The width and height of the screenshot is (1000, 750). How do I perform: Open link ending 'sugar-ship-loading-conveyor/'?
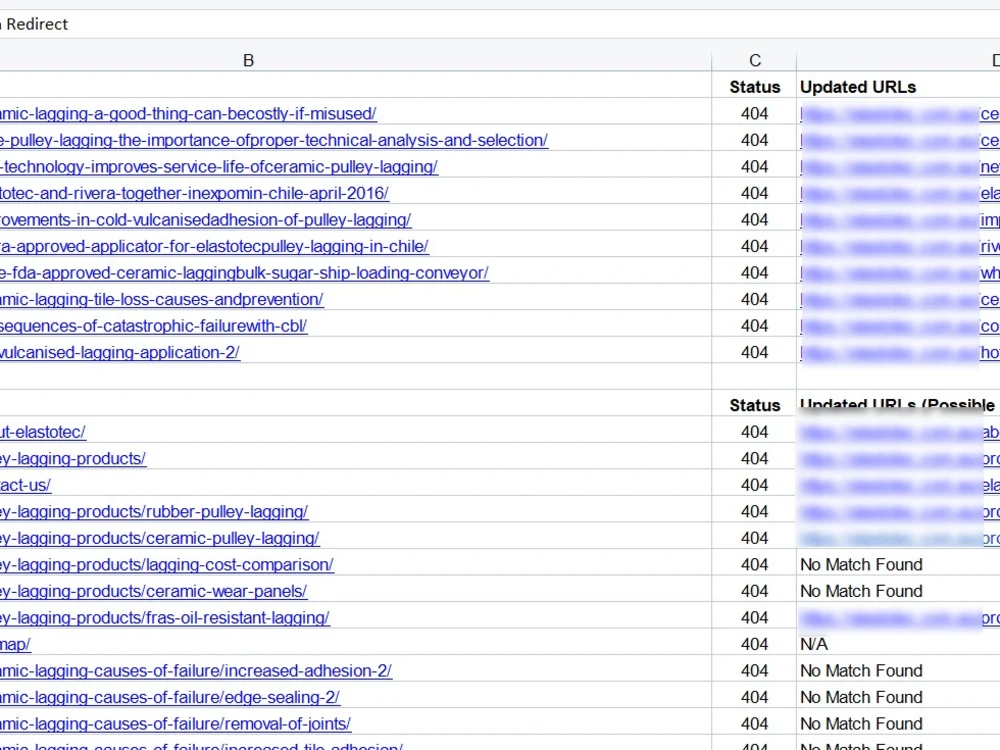tap(244, 273)
